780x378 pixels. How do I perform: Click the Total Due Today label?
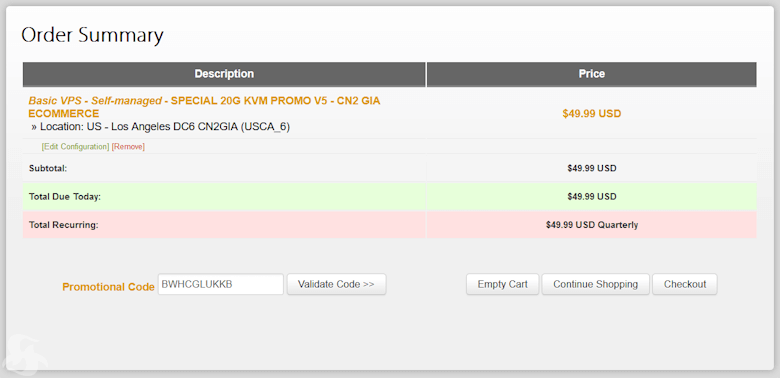click(x=65, y=197)
